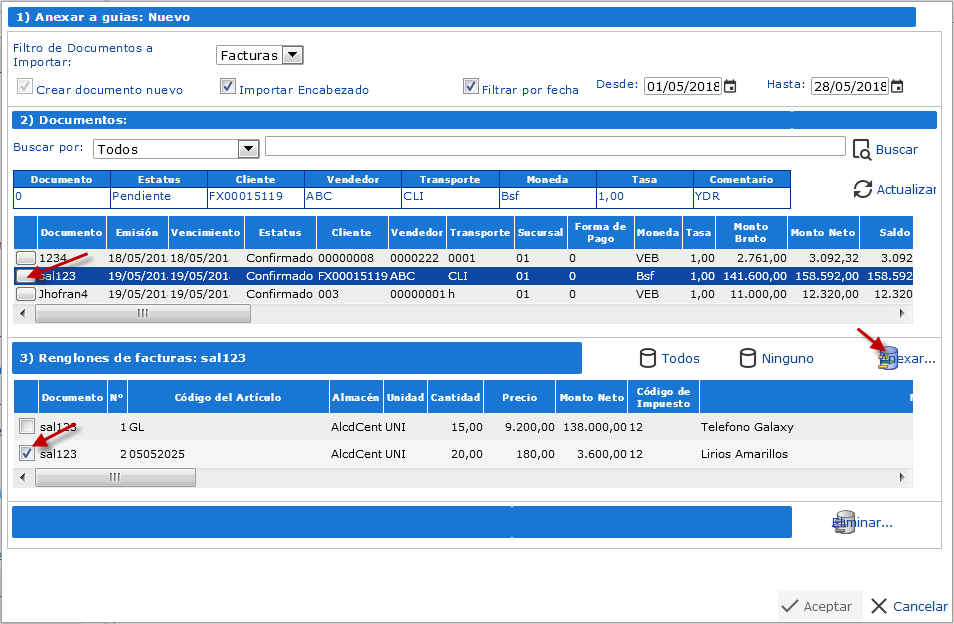Uncheck the Lirios Amarillos line item checkbox
The image size is (954, 624).
(27, 453)
